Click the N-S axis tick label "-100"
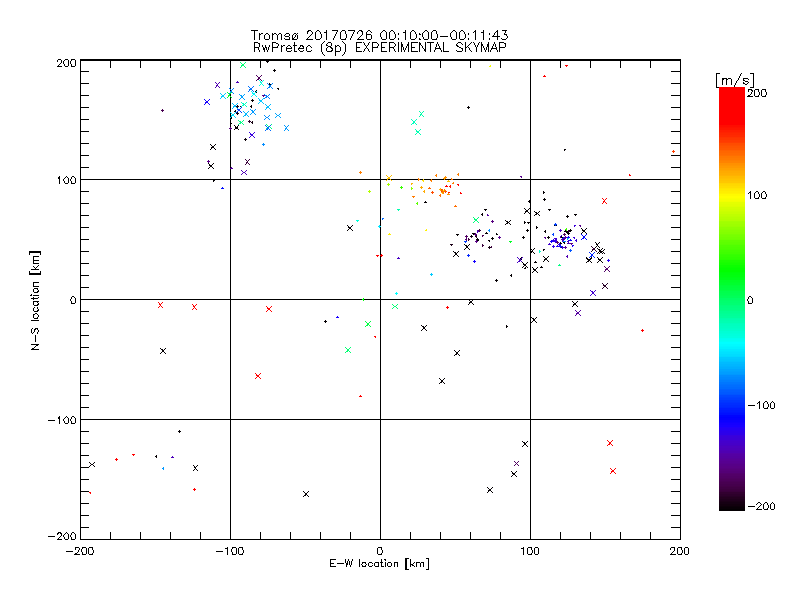 coord(62,420)
